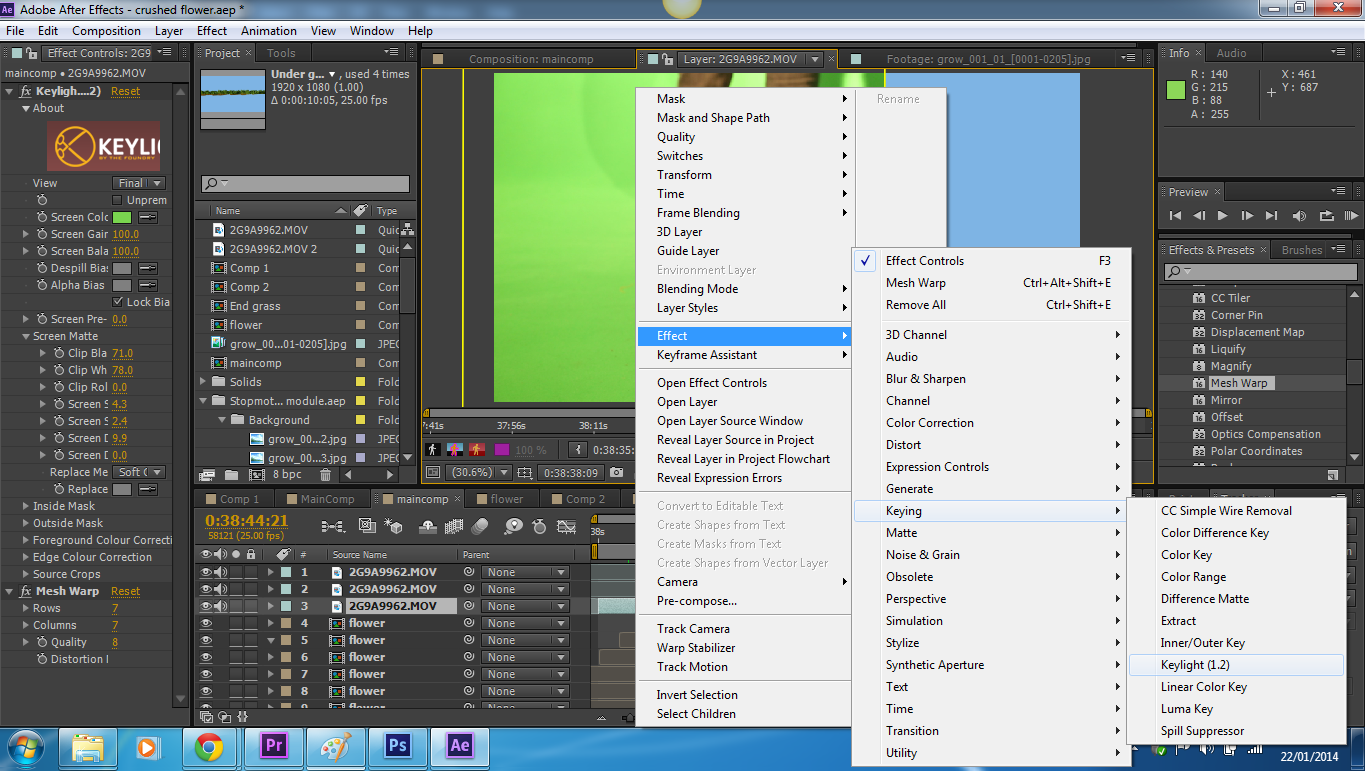Click the new folder icon in Project panel
The height and width of the screenshot is (773, 1367).
point(231,475)
